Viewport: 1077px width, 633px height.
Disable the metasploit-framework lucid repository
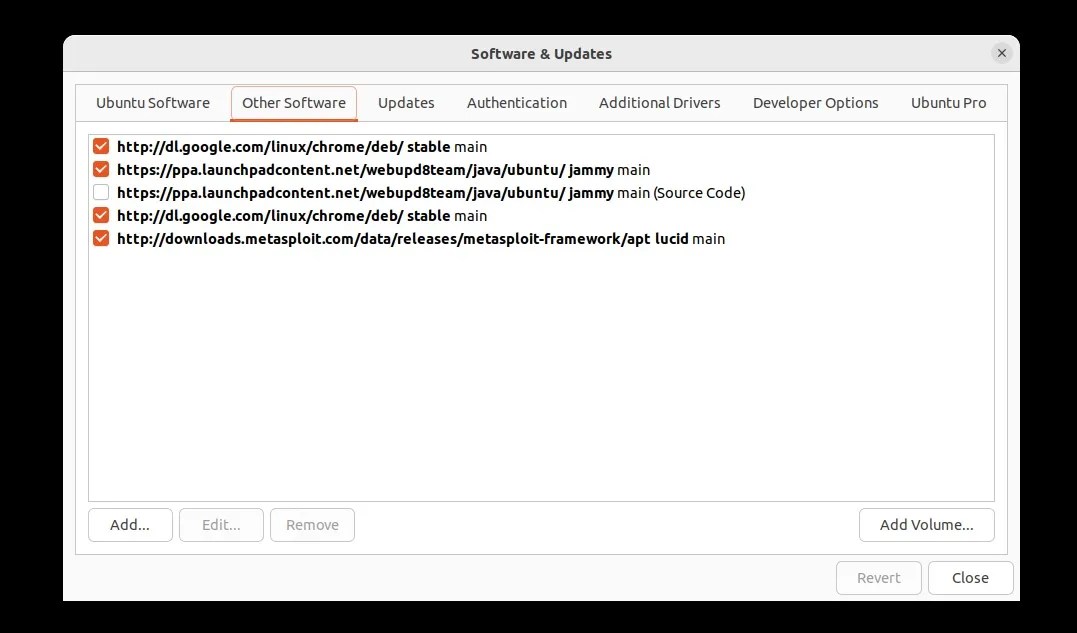(x=100, y=238)
